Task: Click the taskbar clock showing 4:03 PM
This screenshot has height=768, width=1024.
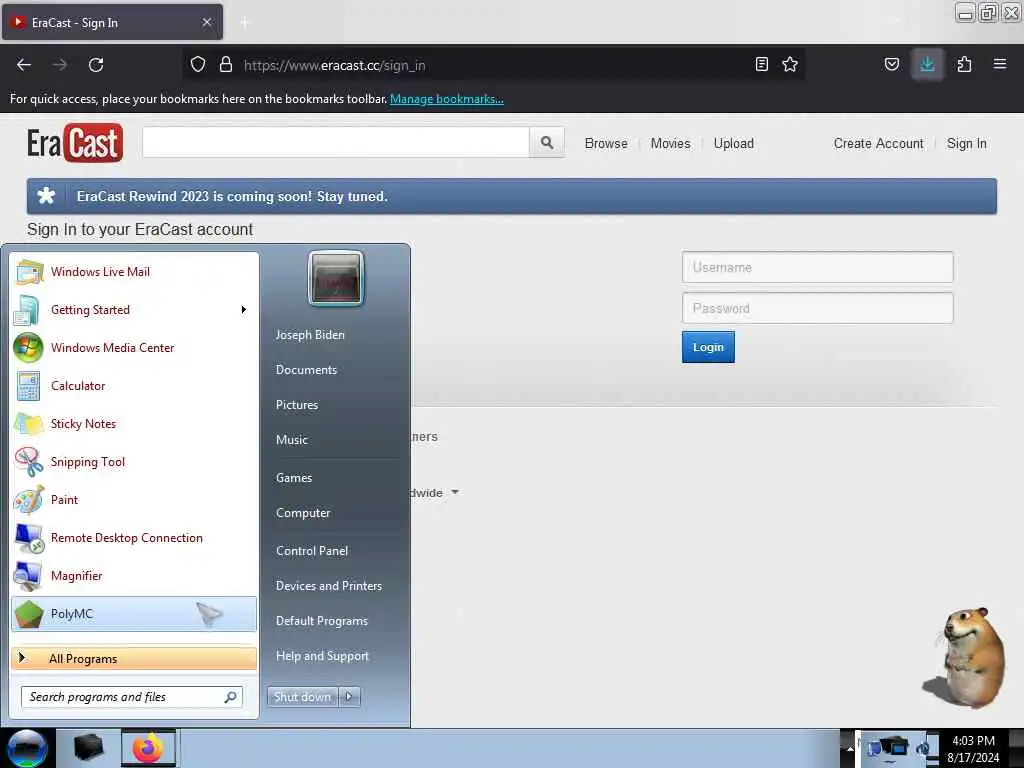Action: click(973, 749)
